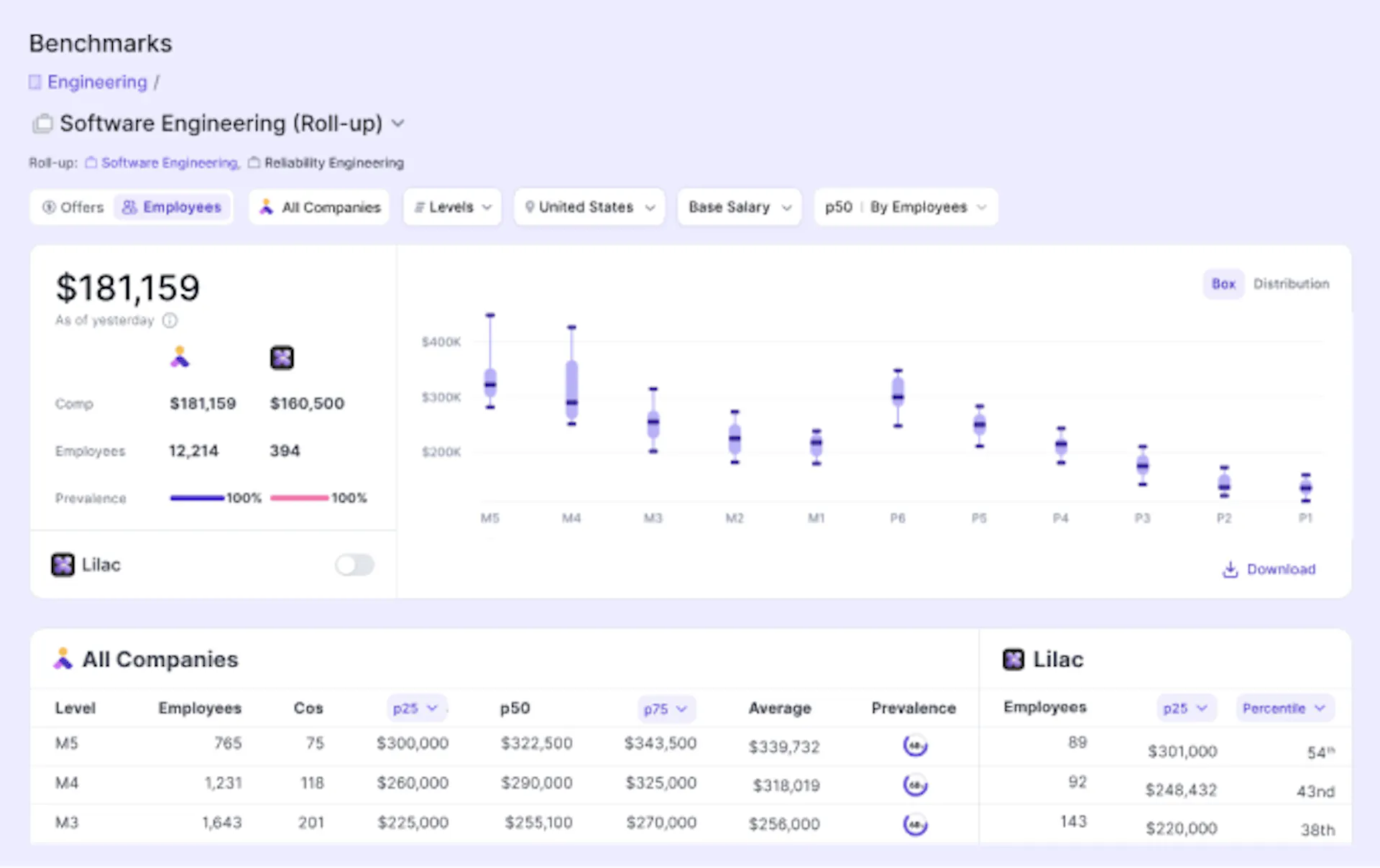Open the Levels dropdown
The height and width of the screenshot is (868, 1380).
(x=452, y=208)
